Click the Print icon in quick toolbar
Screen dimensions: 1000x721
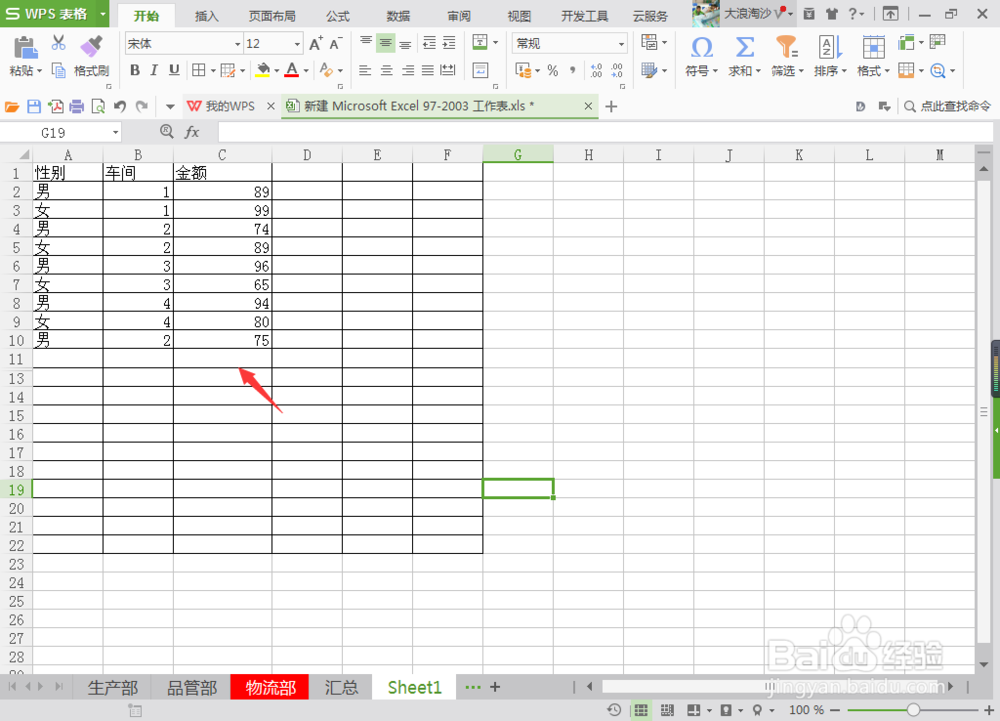77,106
